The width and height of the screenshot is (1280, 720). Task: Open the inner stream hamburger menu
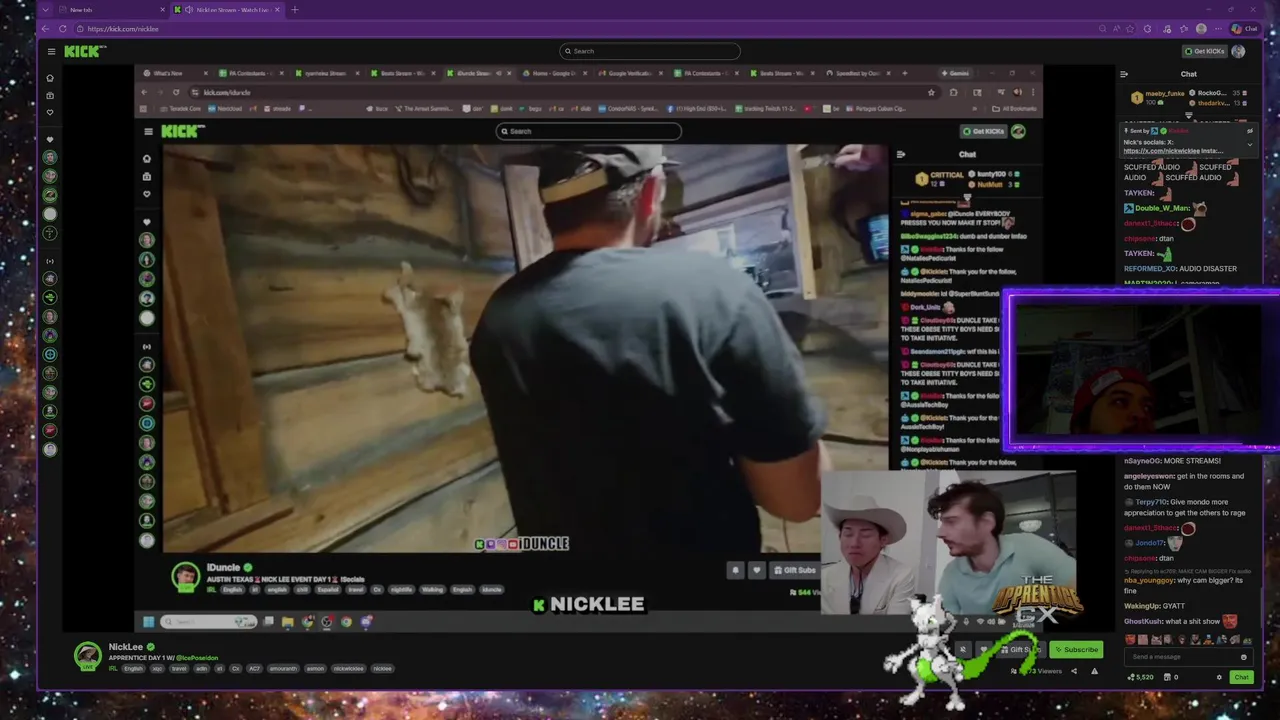148,131
